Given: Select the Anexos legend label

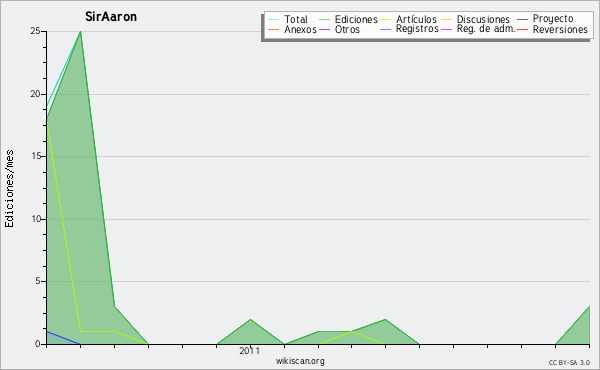Looking at the screenshot, I should [300, 29].
